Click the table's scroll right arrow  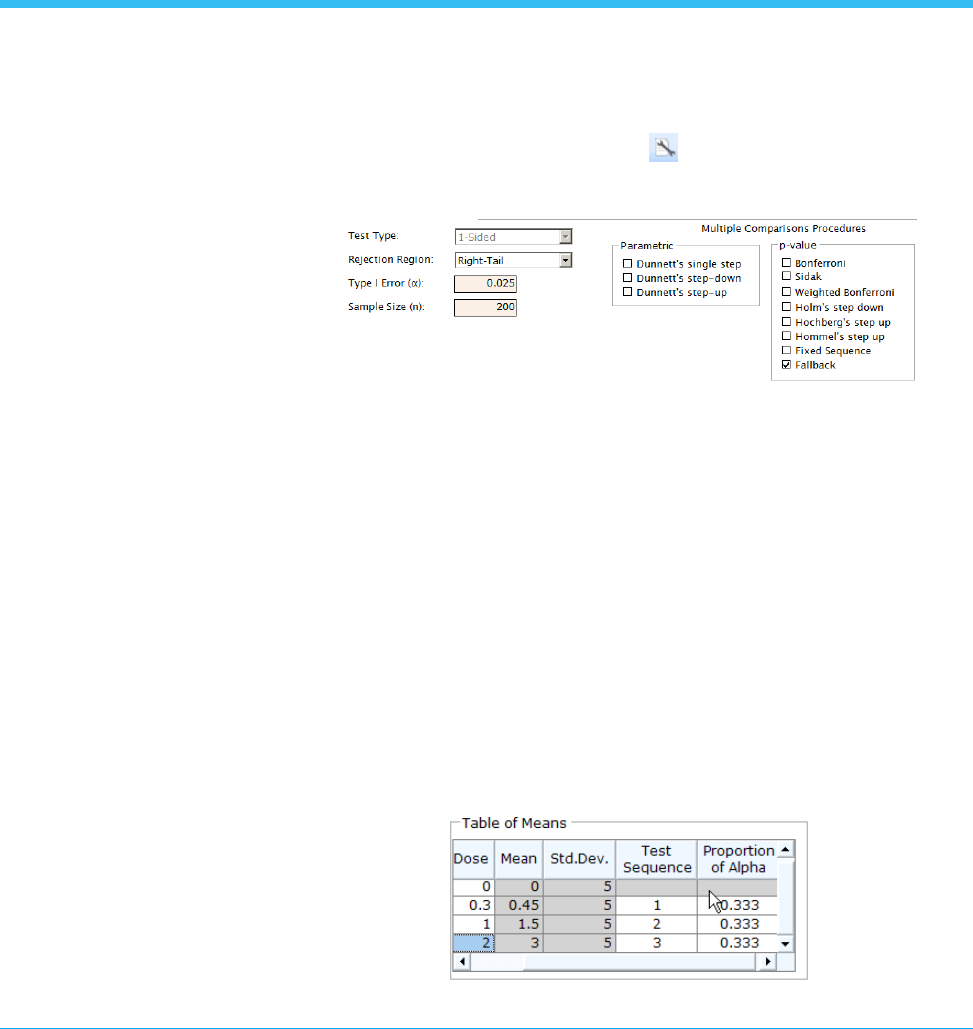pyautogui.click(x=767, y=961)
